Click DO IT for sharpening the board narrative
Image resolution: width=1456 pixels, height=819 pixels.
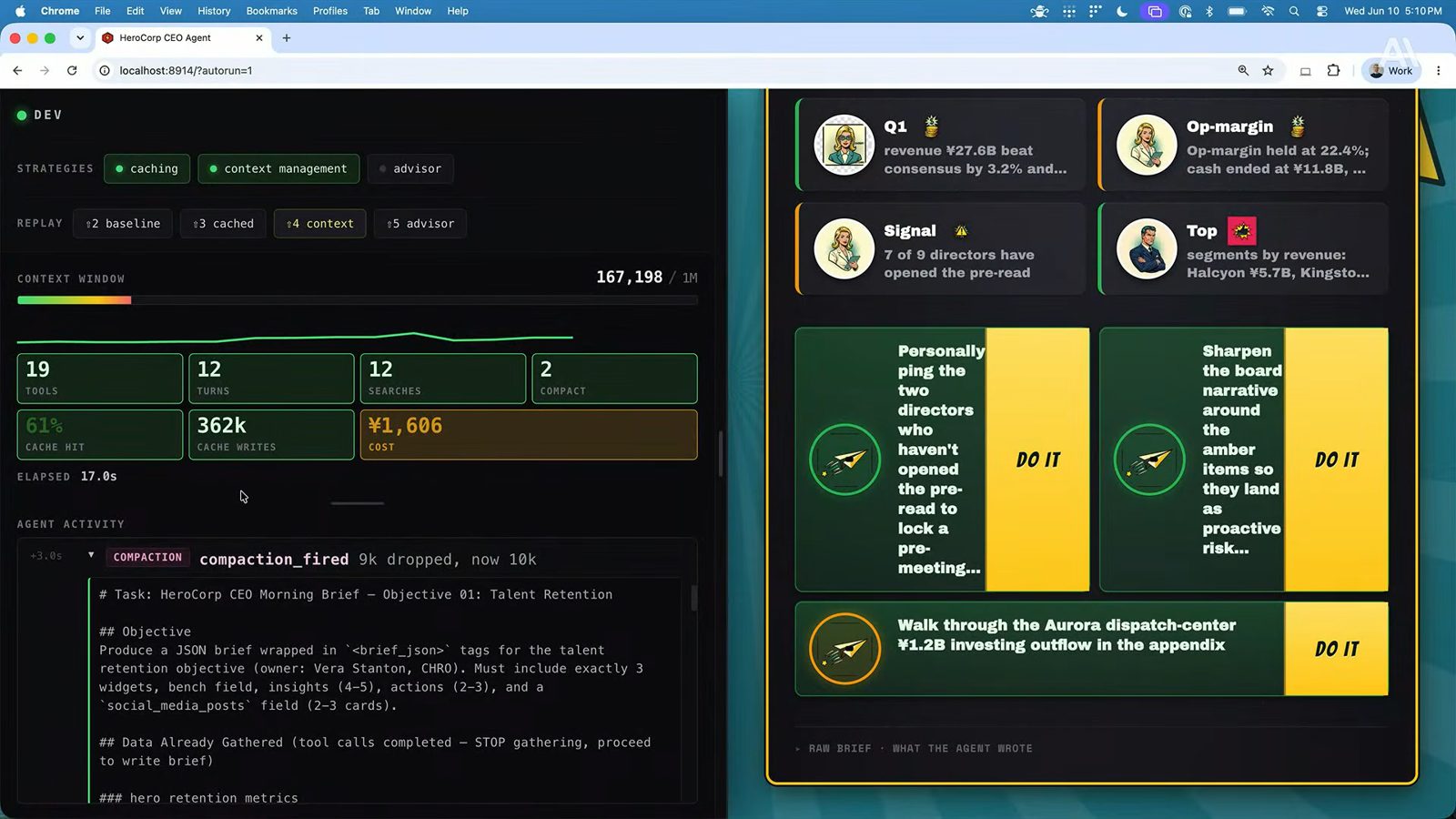1337,460
